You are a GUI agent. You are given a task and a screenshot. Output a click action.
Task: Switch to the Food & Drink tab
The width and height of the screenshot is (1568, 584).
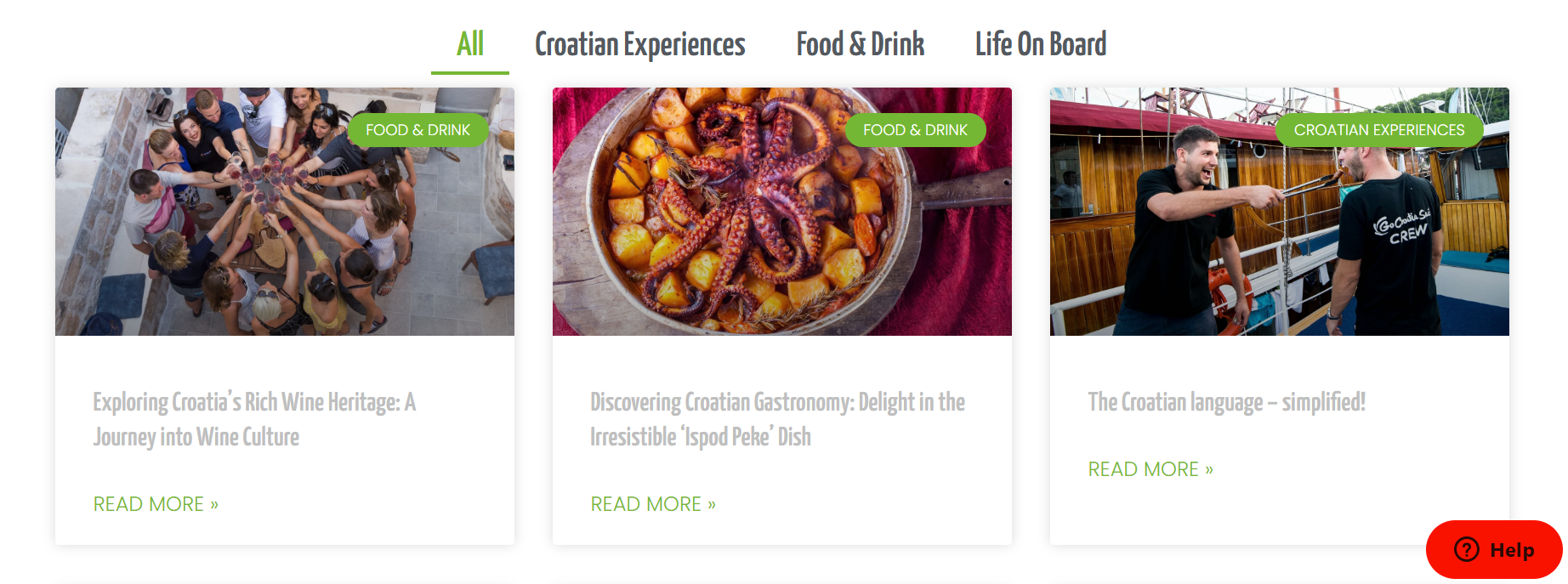pyautogui.click(x=860, y=44)
